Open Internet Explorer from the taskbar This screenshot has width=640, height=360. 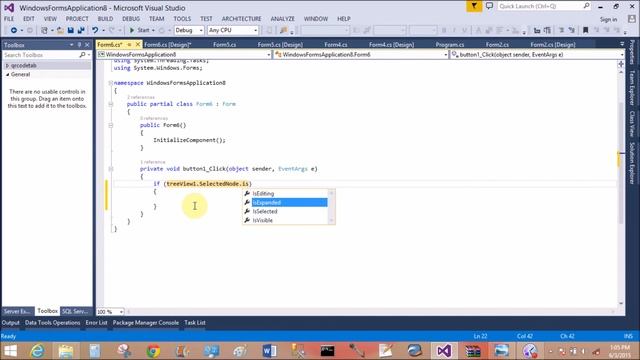tap(37, 351)
